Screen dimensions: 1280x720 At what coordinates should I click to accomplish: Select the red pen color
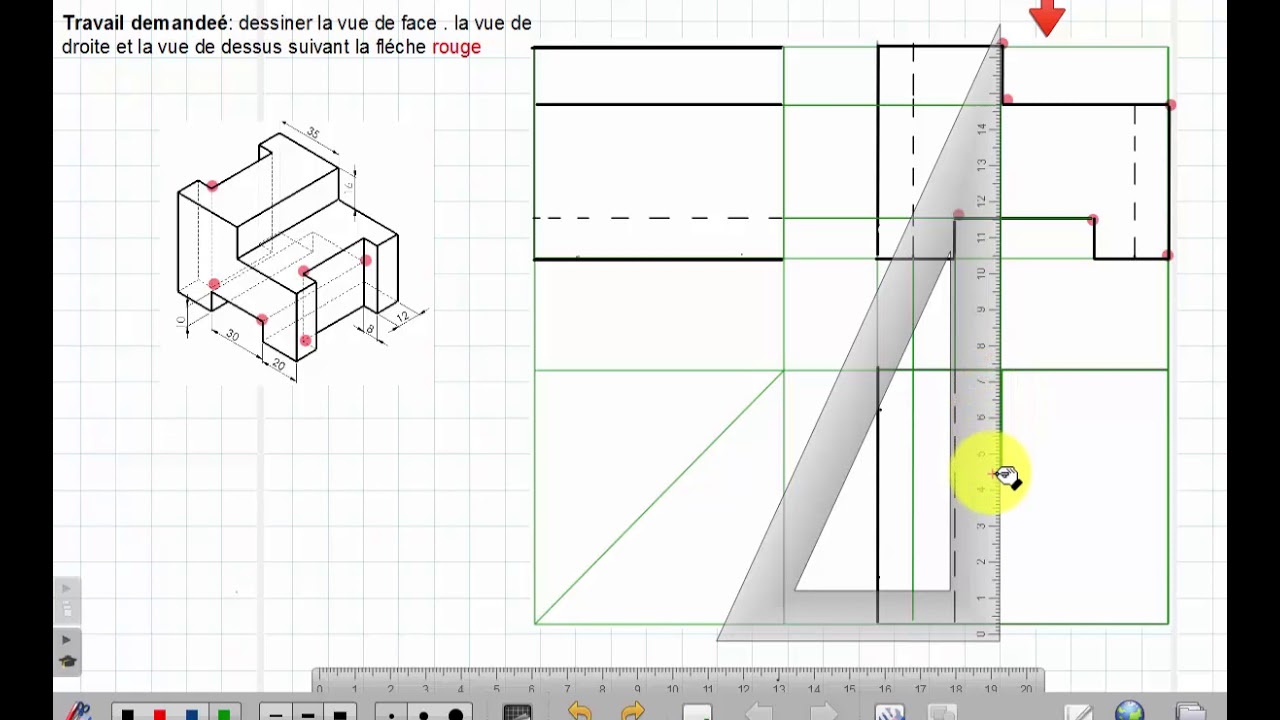(160, 714)
